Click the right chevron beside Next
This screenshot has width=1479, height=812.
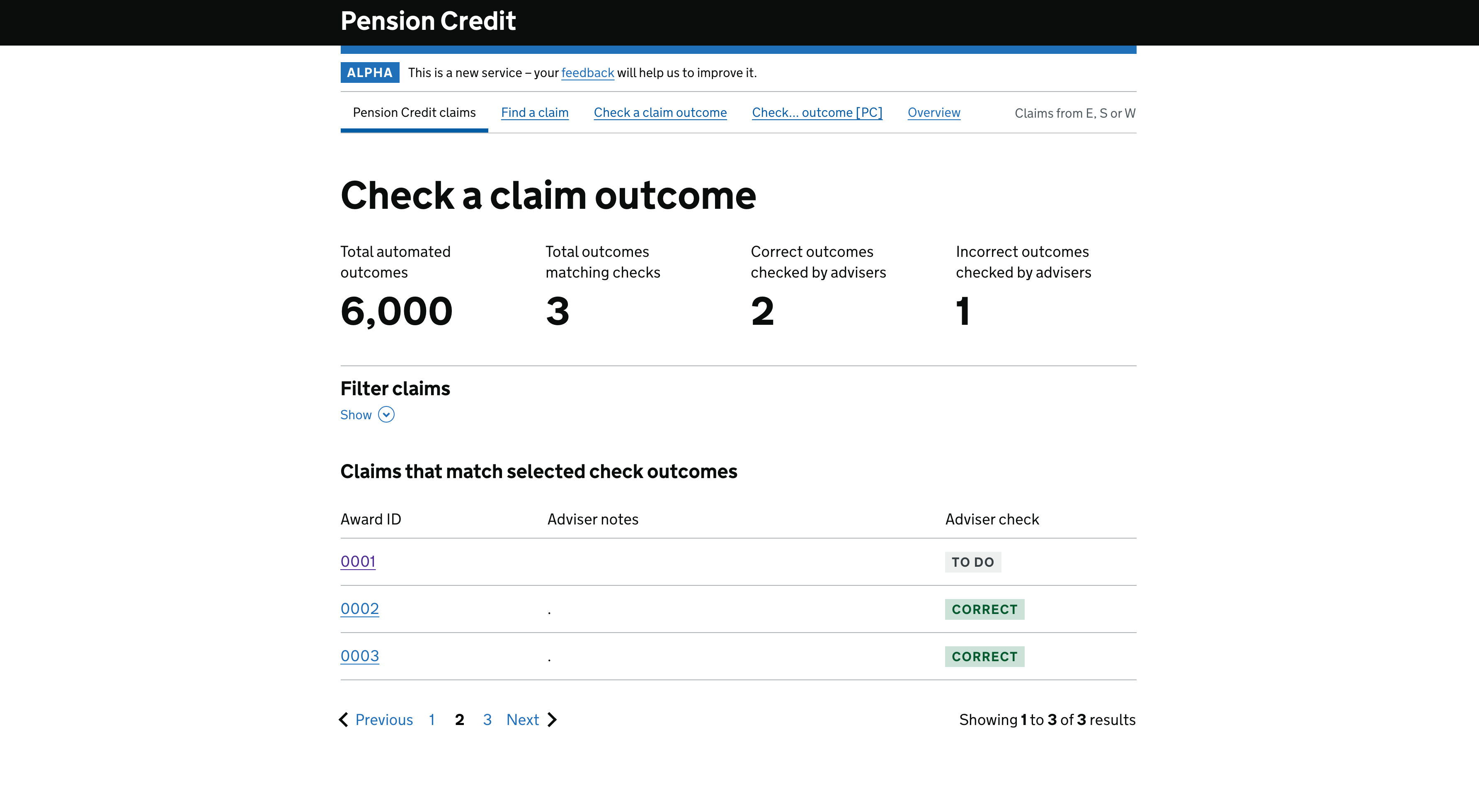point(552,719)
